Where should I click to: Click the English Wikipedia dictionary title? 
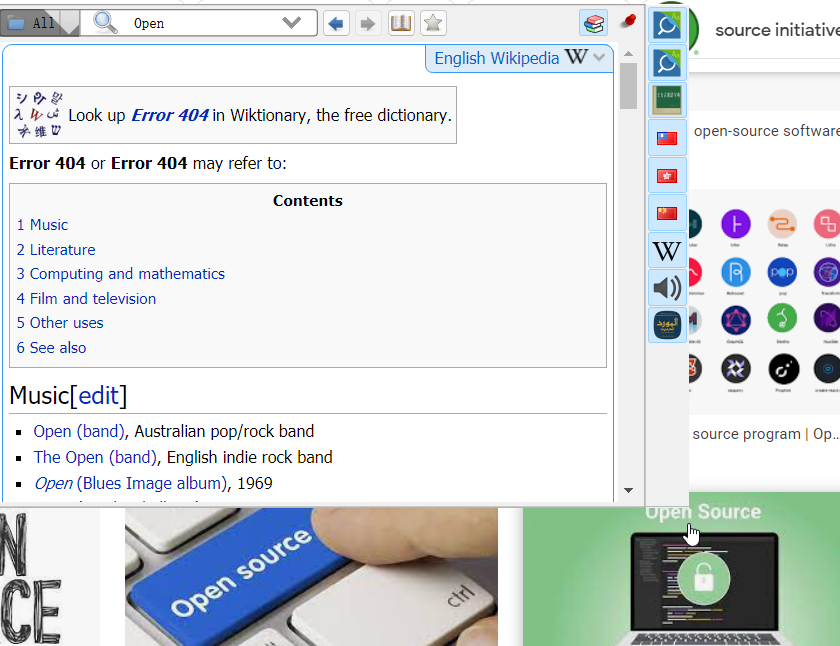(497, 58)
